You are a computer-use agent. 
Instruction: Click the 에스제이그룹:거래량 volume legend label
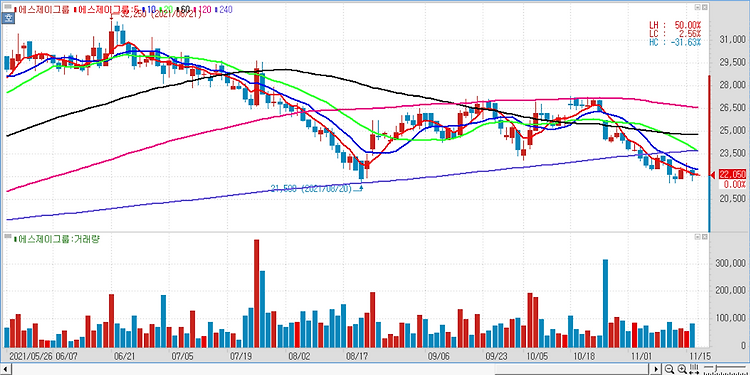pos(56,239)
